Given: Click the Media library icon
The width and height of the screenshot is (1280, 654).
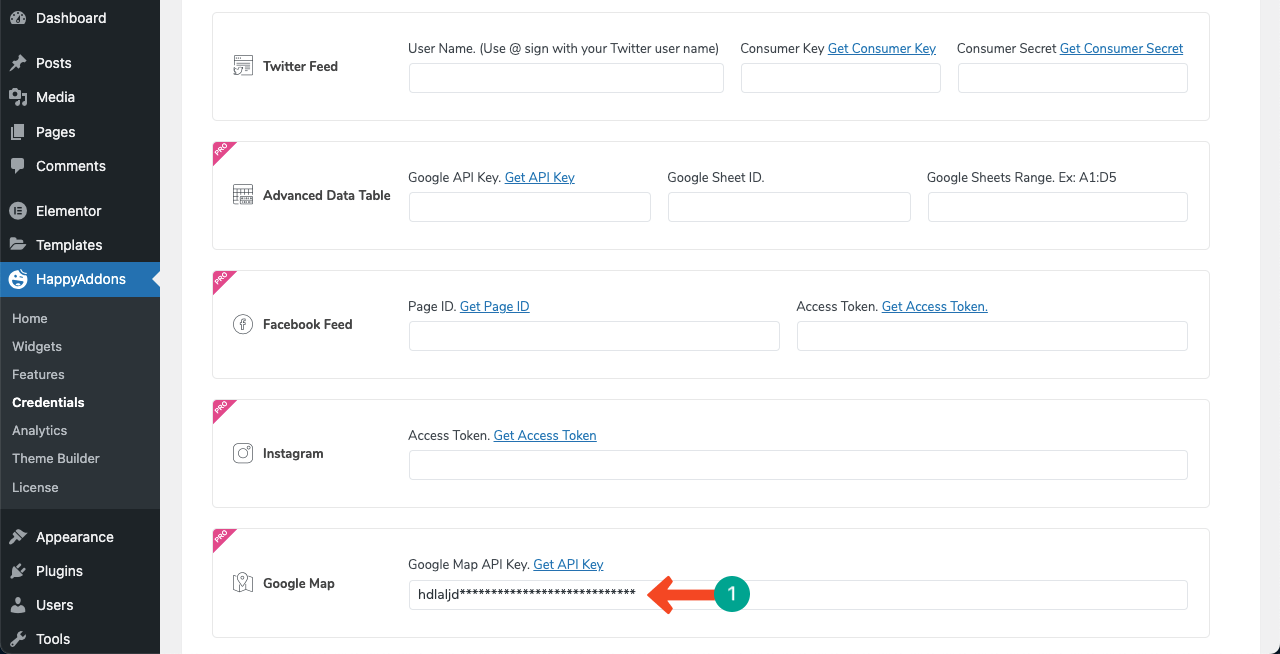Looking at the screenshot, I should 18,97.
